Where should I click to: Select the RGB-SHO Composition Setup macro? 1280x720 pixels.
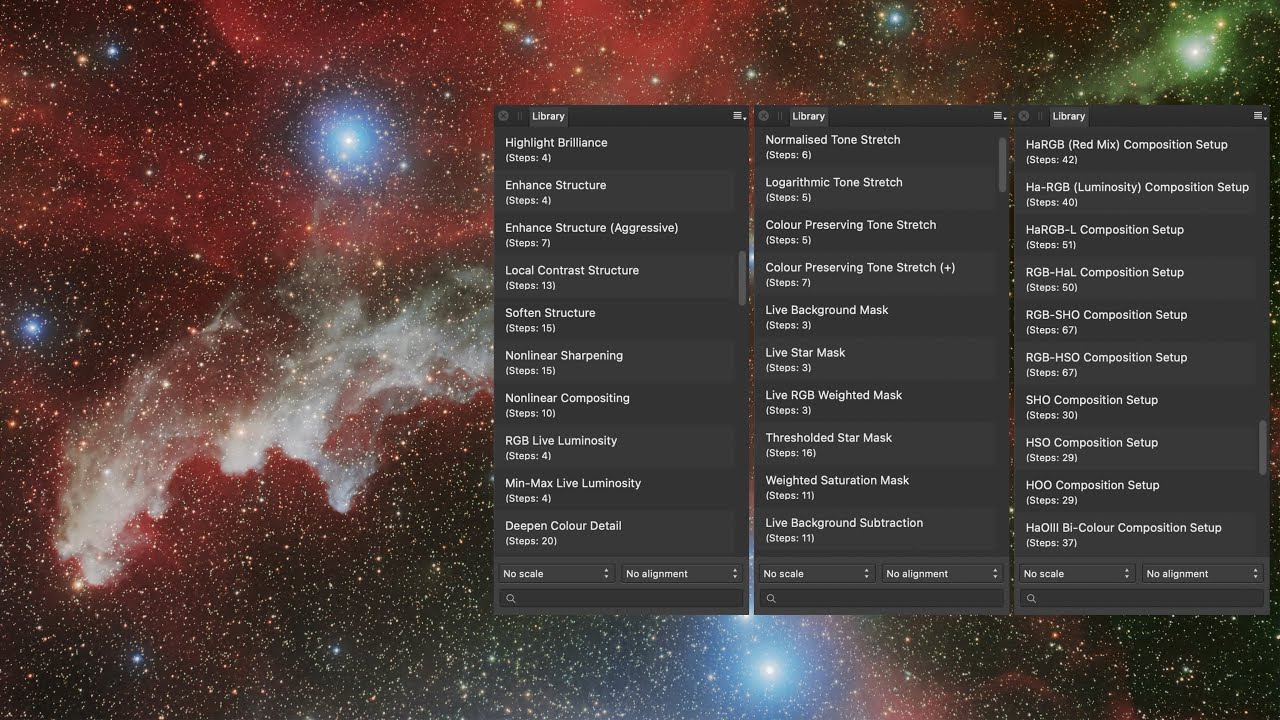tap(1135, 321)
